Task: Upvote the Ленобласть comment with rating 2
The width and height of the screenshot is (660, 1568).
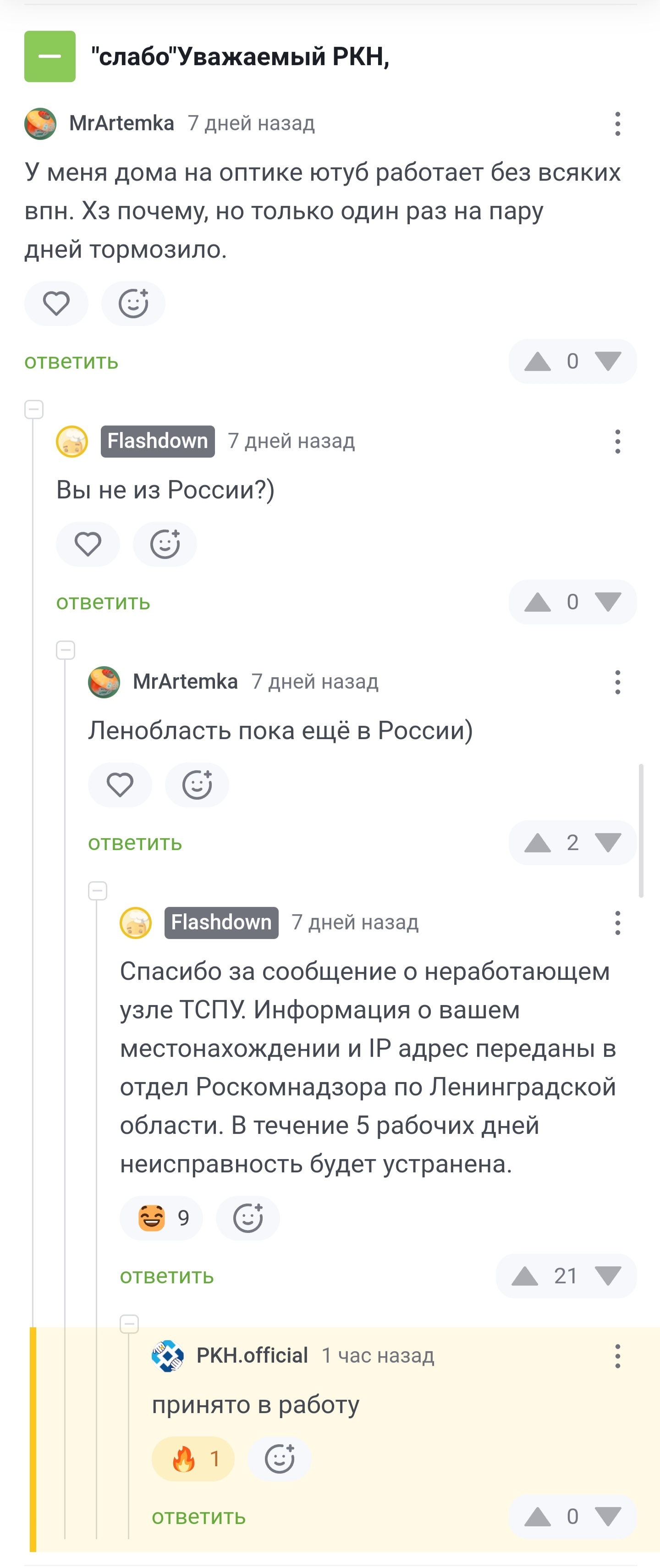Action: tap(538, 843)
